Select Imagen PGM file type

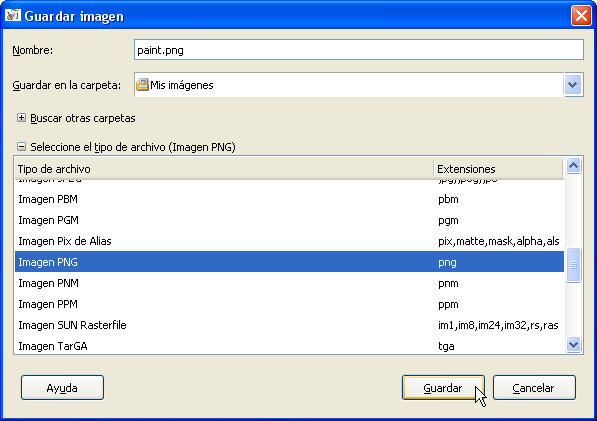tap(289, 220)
